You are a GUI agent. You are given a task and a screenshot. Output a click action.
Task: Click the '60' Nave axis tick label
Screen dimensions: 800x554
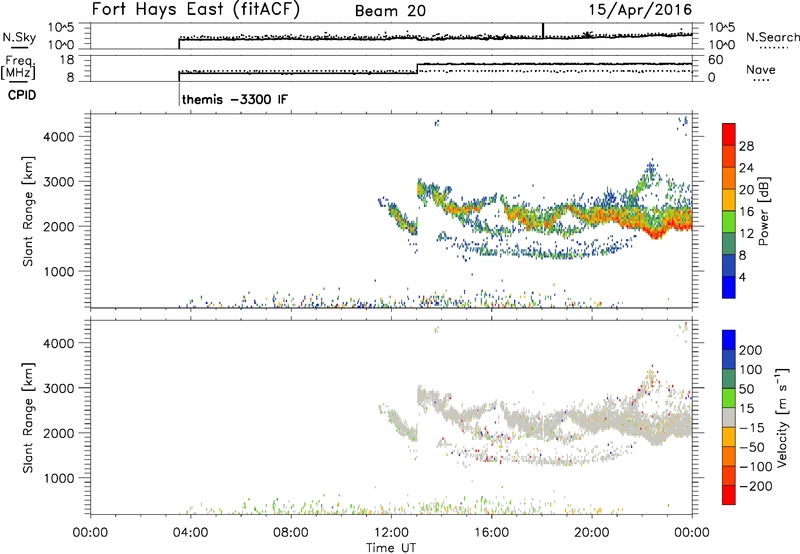(x=716, y=60)
